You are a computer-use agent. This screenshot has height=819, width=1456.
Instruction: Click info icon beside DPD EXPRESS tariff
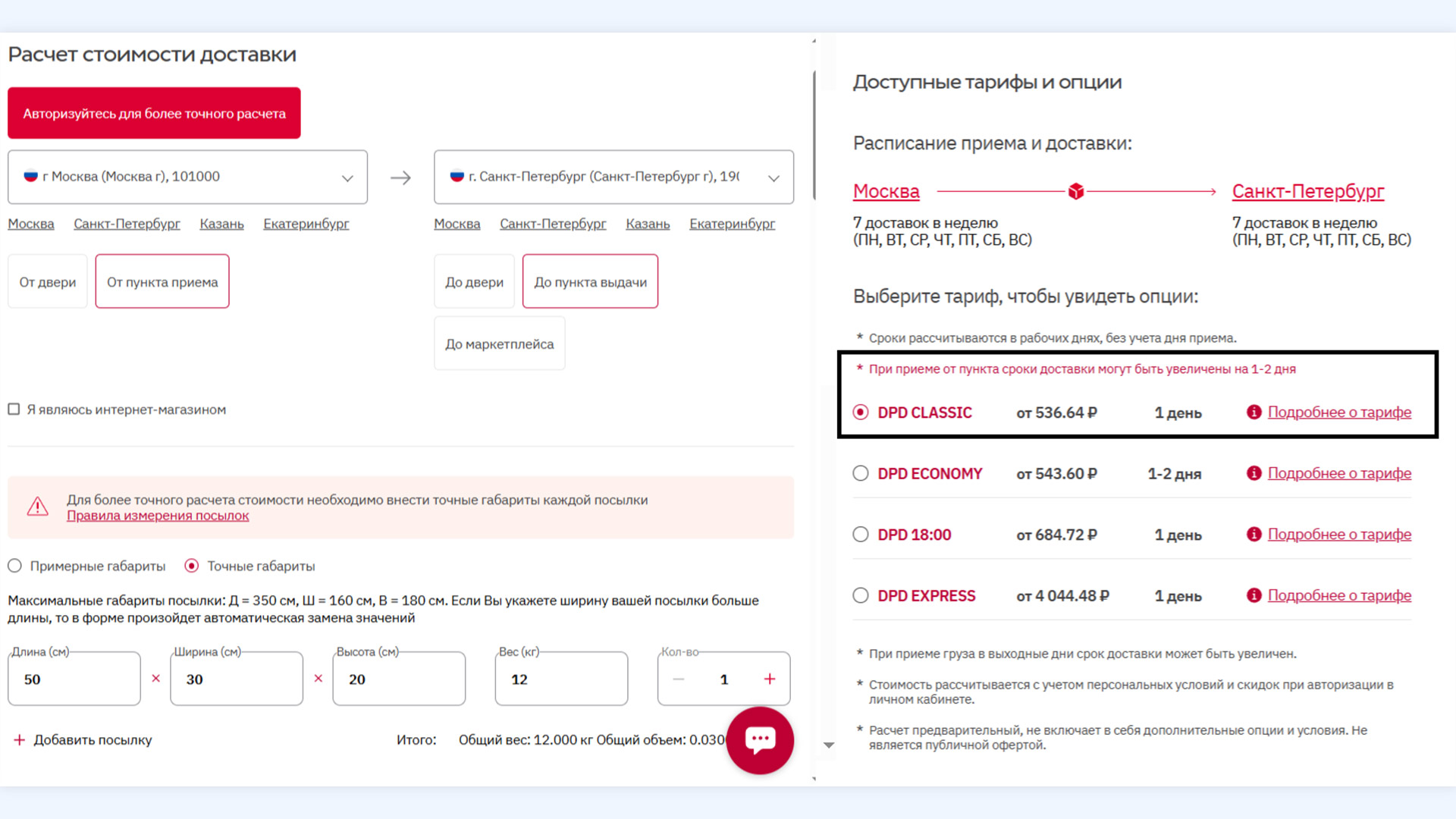[1254, 596]
